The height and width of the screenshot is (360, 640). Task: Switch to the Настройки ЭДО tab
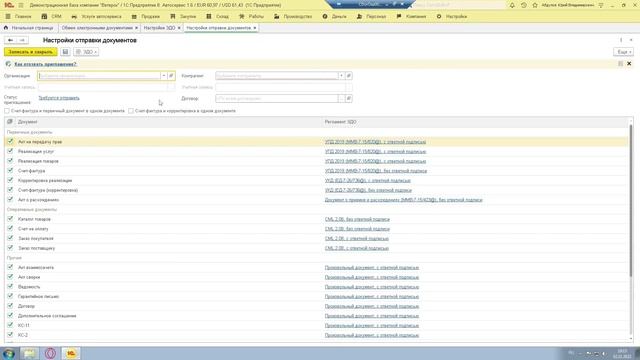(x=159, y=28)
